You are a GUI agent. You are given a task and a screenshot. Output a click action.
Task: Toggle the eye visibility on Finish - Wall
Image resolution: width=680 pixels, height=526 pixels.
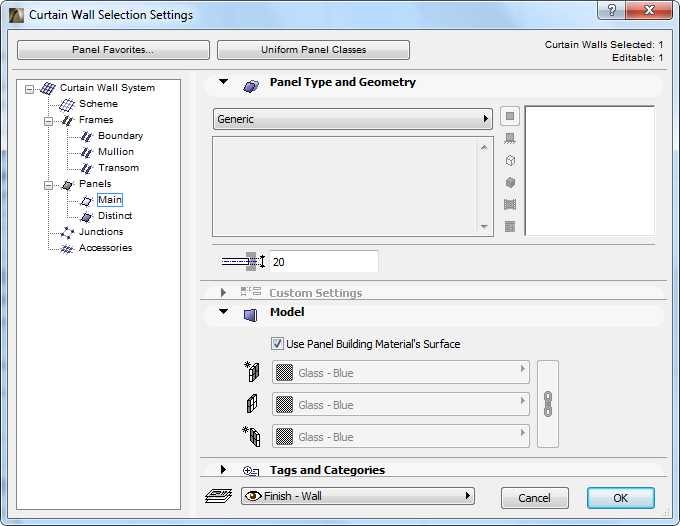click(253, 496)
